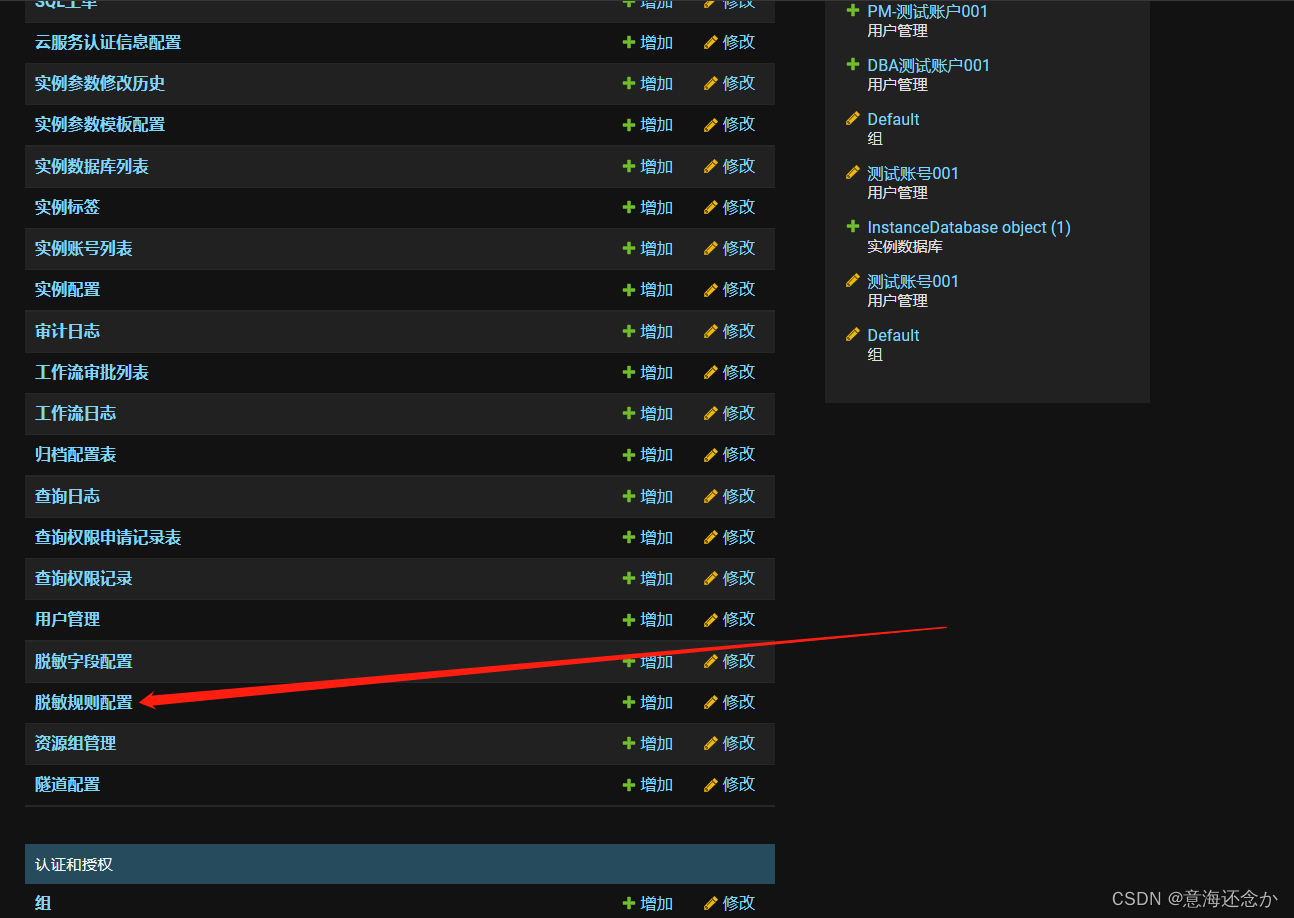
Task: Open the 脱敏字段配置 model list
Action: point(84,661)
